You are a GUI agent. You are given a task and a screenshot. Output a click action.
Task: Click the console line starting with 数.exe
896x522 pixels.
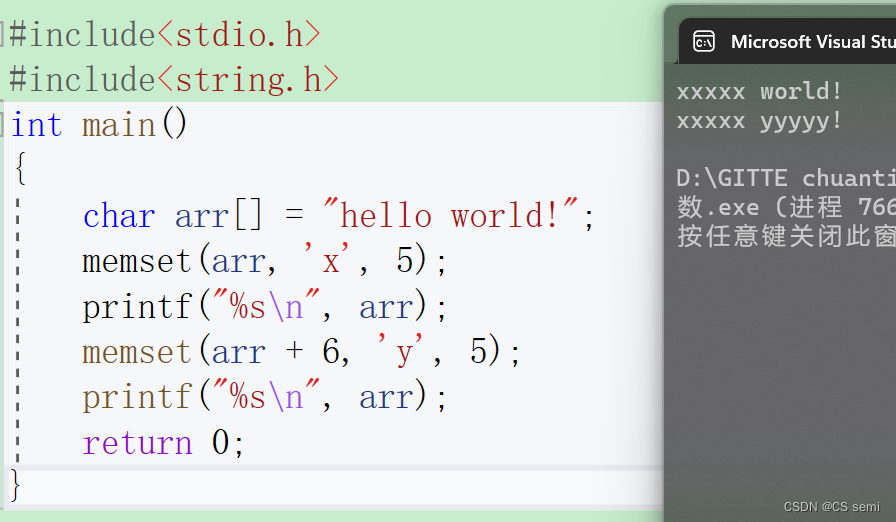click(786, 207)
